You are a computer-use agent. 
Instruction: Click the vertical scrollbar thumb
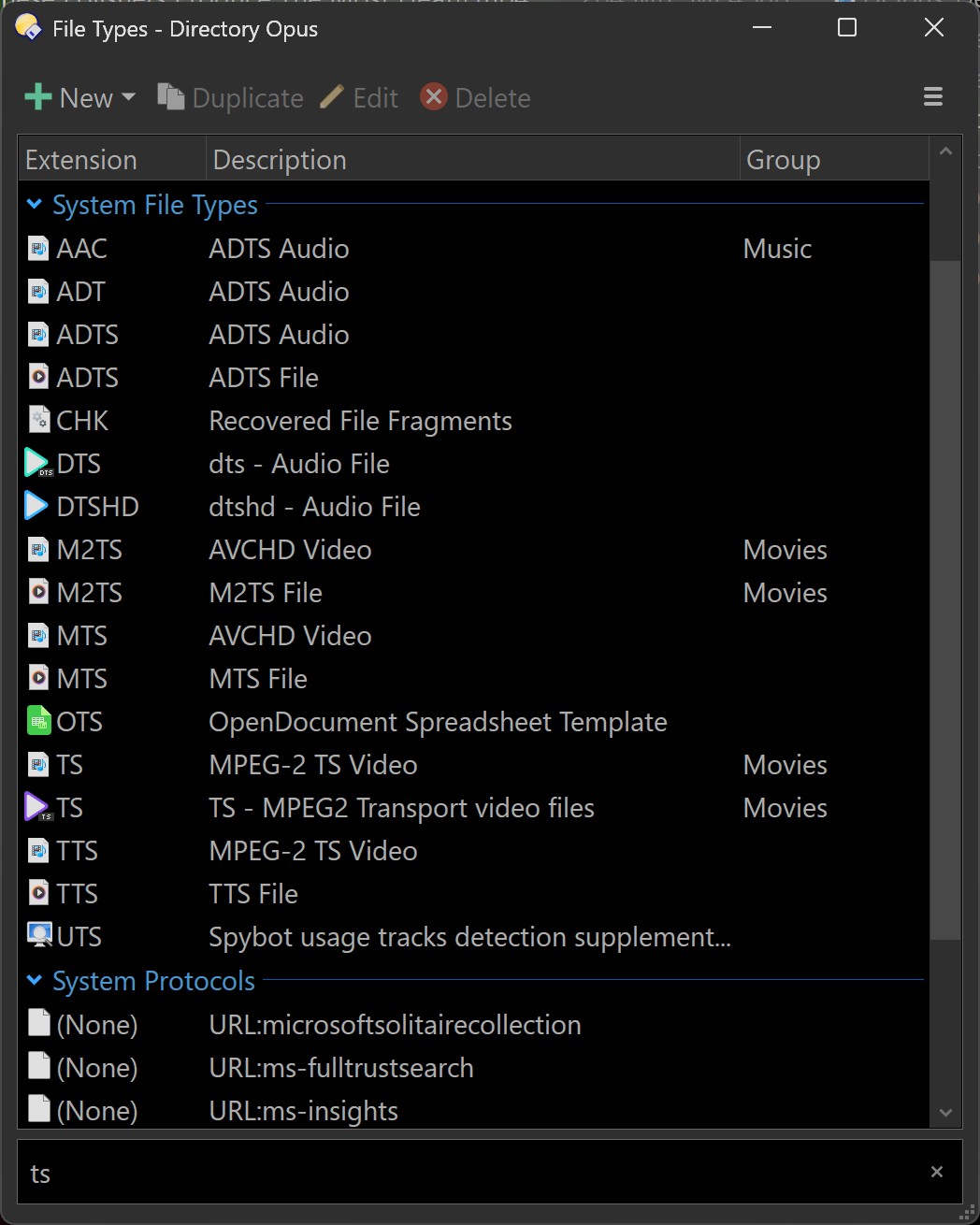tap(945, 600)
